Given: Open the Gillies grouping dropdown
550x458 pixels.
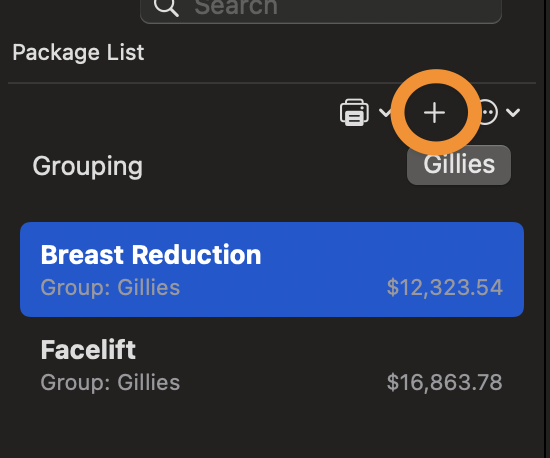Looking at the screenshot, I should coord(459,165).
